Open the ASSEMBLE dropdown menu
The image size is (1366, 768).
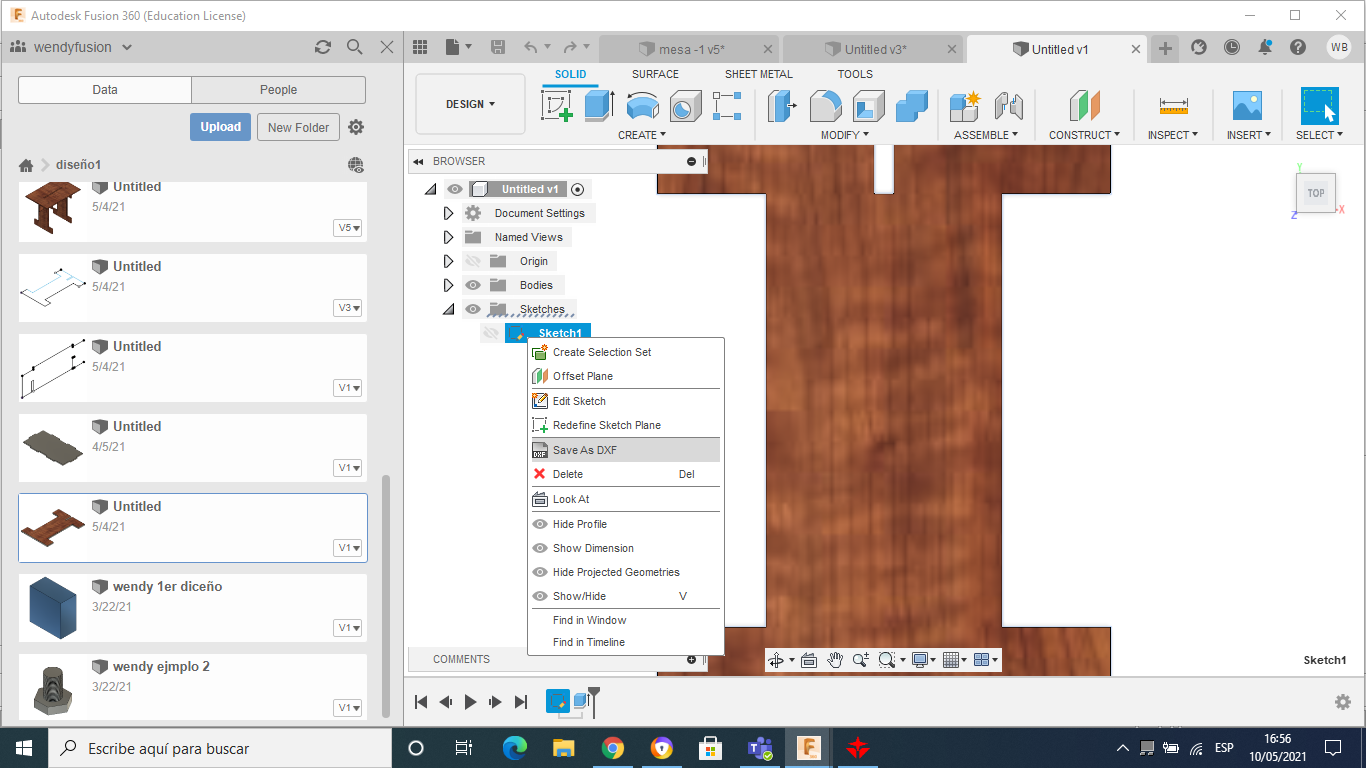click(985, 135)
